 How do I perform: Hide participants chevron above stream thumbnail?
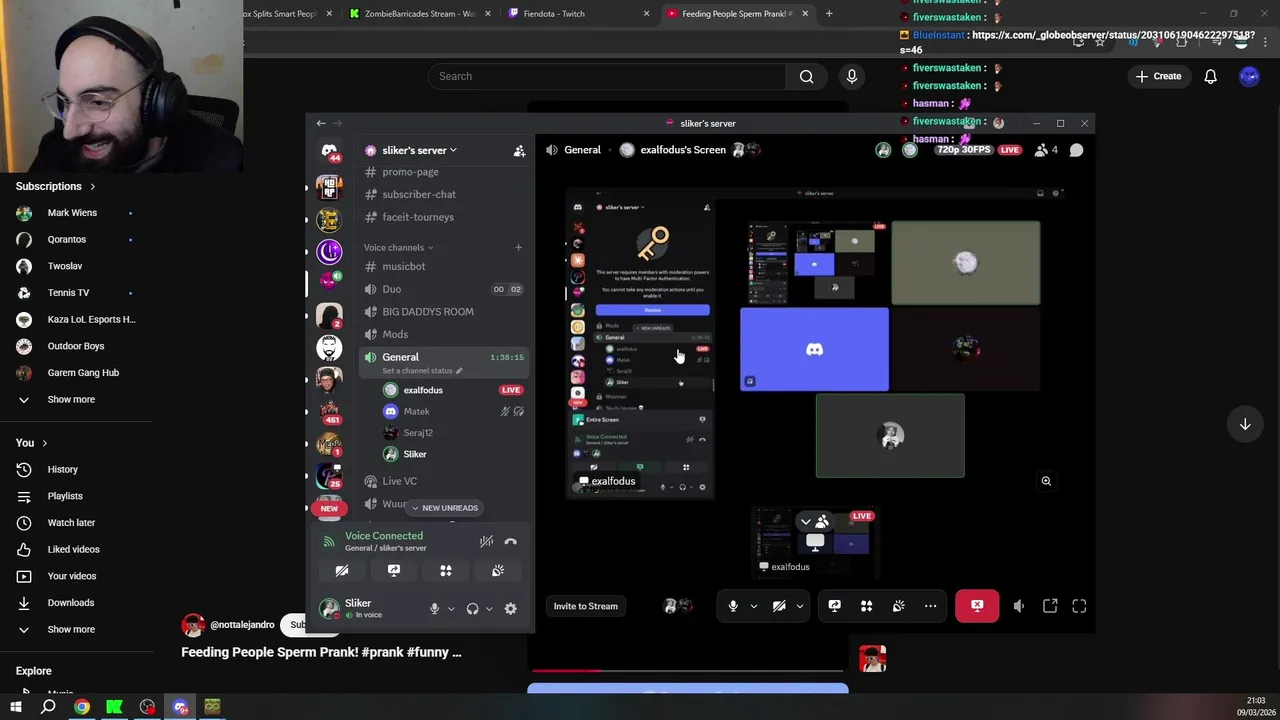pos(806,521)
